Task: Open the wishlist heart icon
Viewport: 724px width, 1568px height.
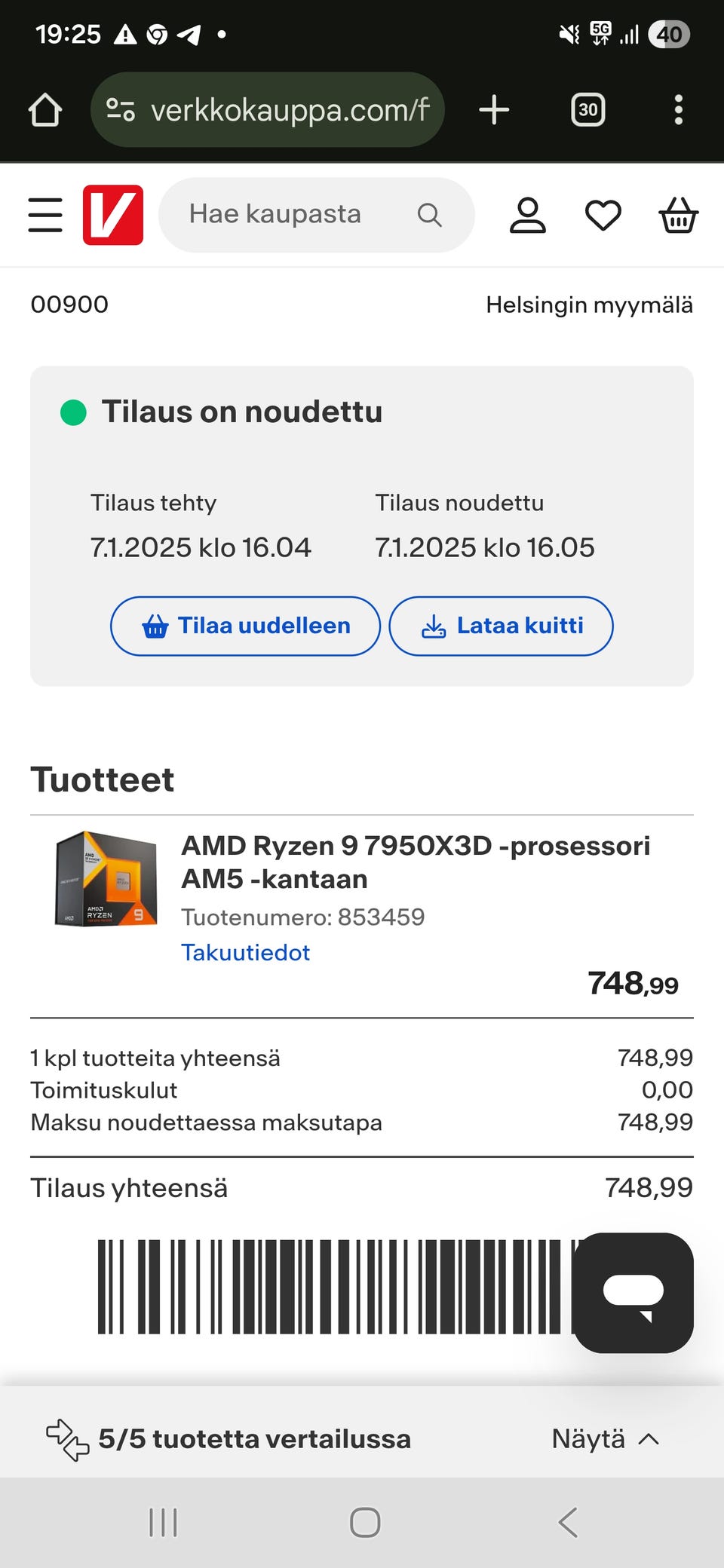Action: click(603, 216)
